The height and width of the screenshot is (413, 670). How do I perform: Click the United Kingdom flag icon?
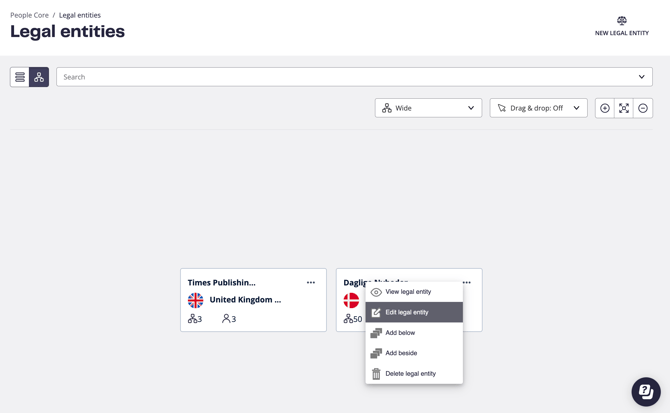coord(196,300)
